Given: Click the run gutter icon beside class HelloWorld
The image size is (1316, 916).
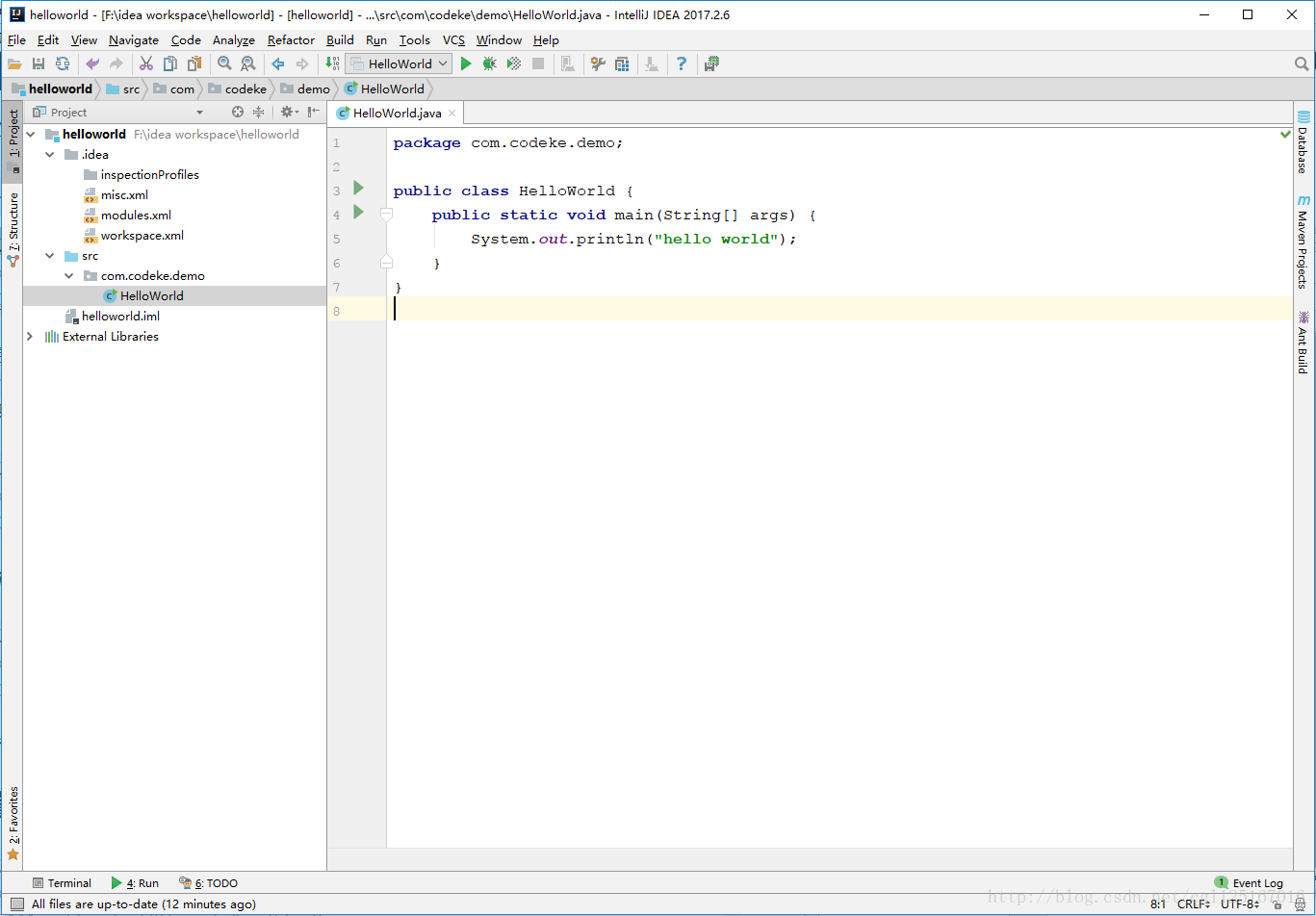Looking at the screenshot, I should (x=358, y=188).
